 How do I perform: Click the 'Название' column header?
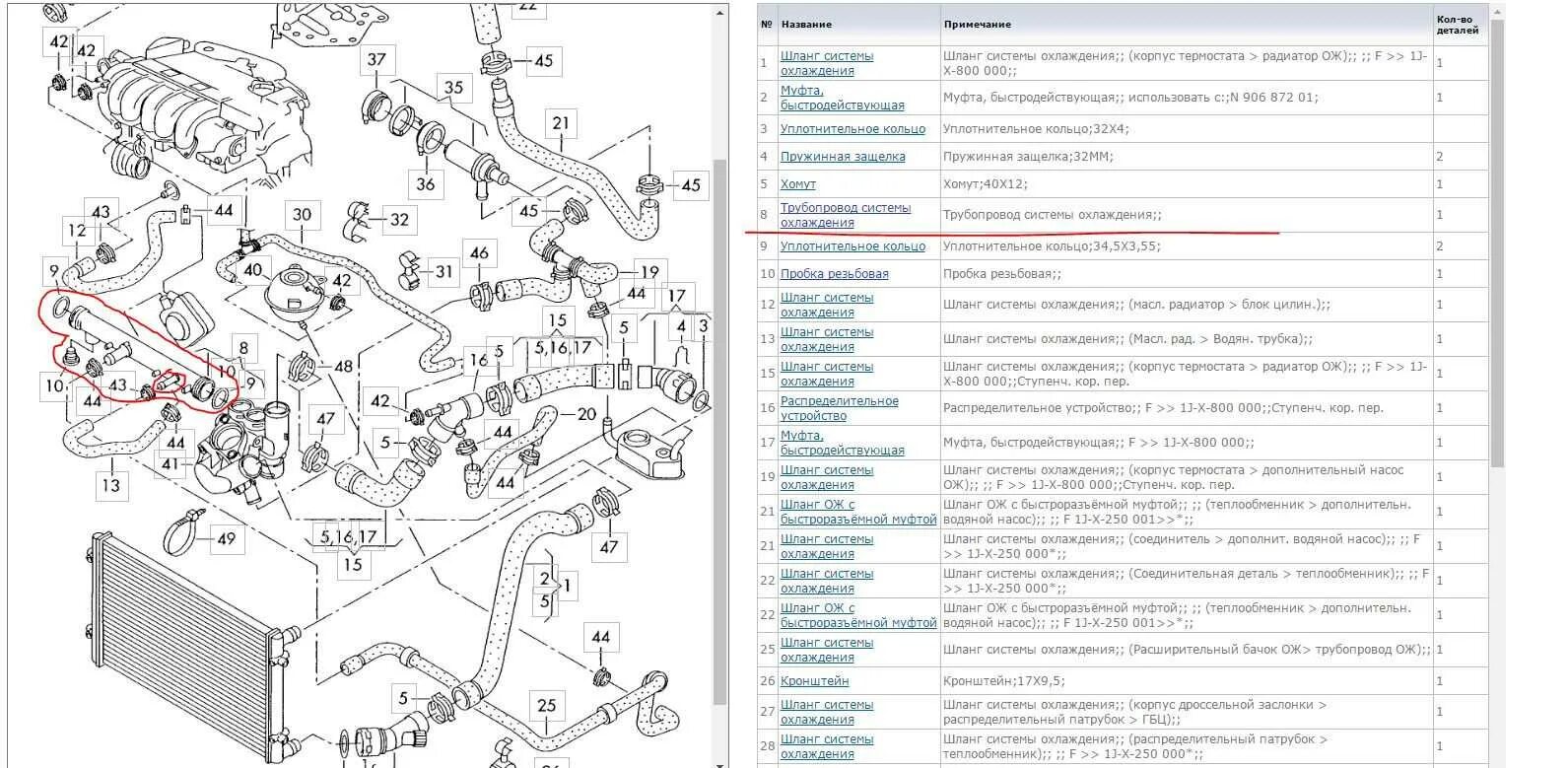click(x=806, y=25)
